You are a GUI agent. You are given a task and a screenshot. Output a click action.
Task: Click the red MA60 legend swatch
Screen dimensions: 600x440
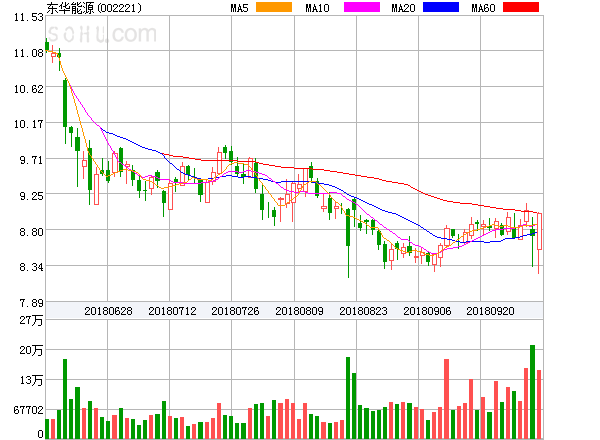tap(520, 8)
